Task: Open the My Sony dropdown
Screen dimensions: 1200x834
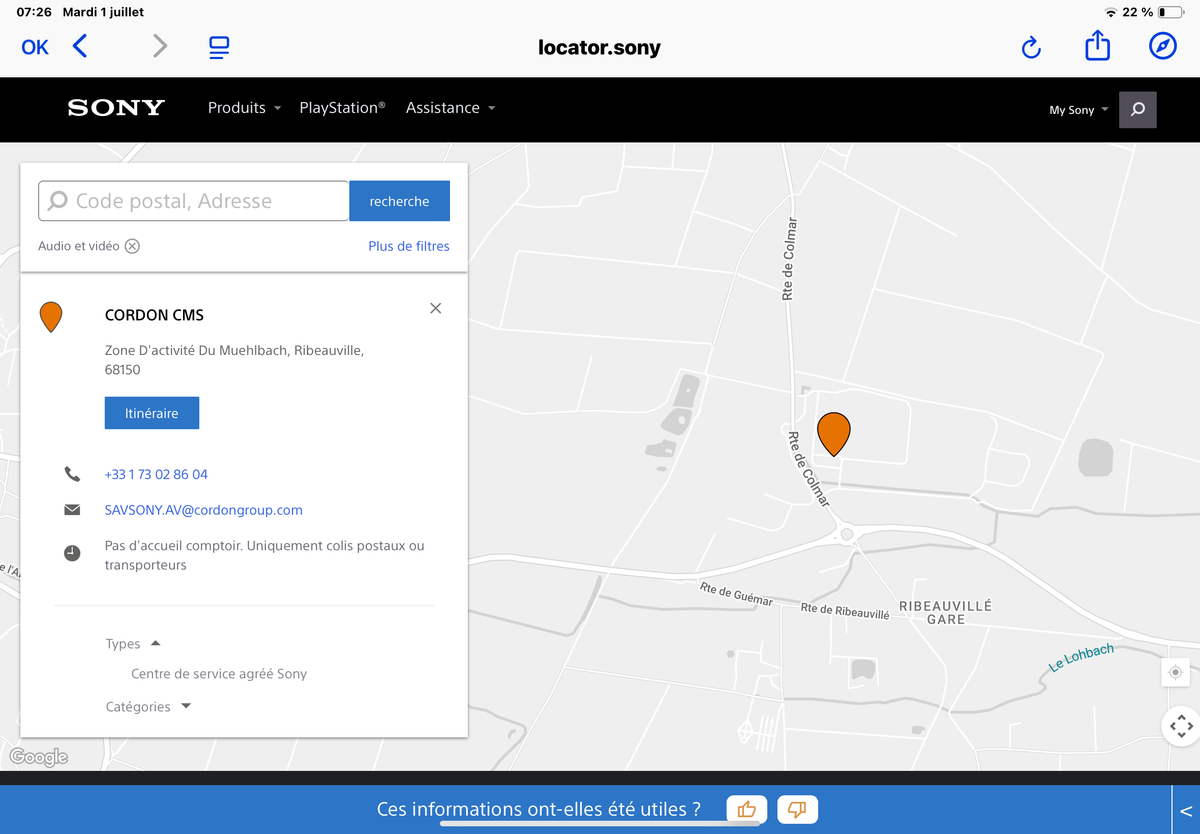Action: coord(1078,110)
